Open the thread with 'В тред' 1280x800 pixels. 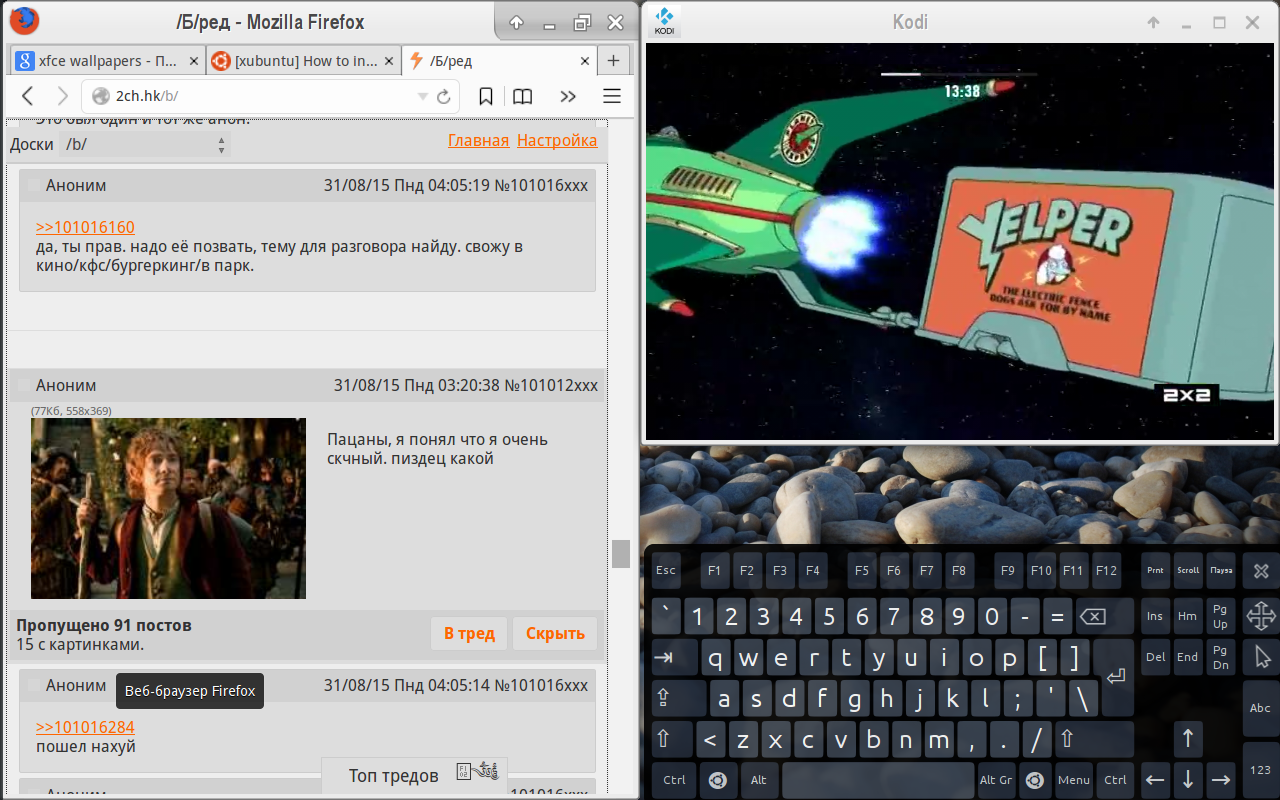(x=470, y=634)
